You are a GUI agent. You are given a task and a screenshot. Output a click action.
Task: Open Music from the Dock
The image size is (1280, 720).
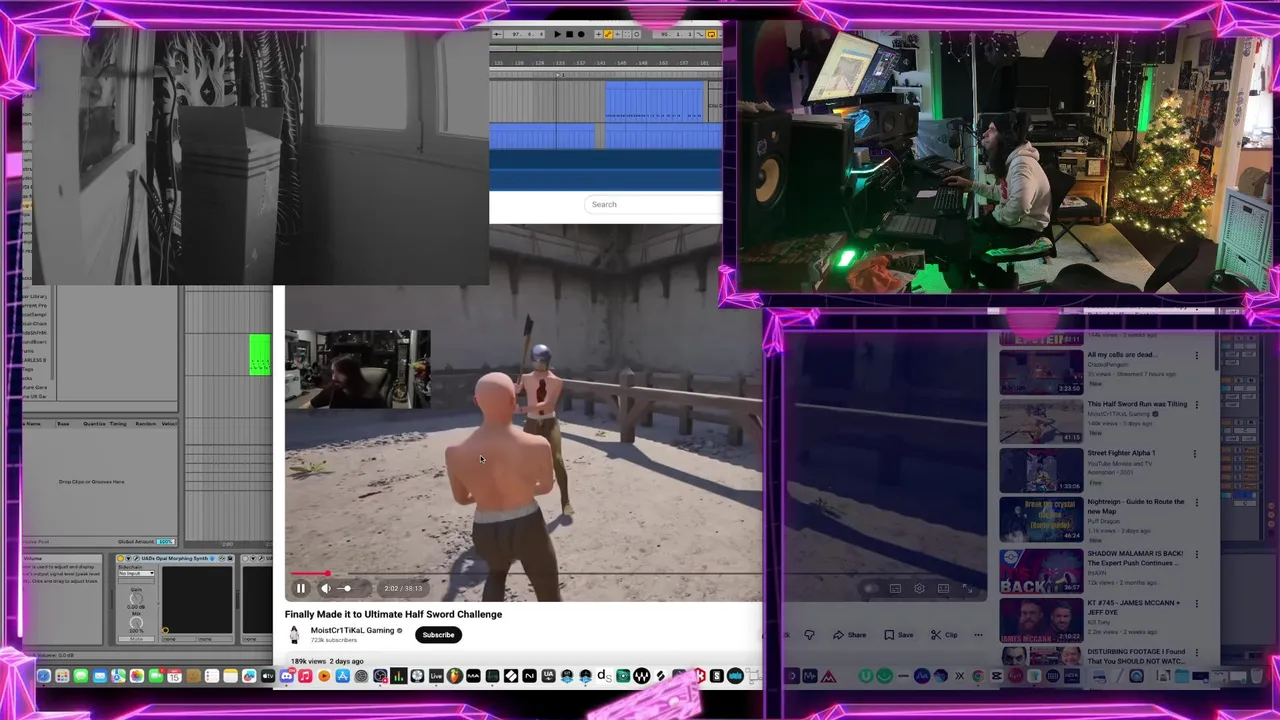pyautogui.click(x=305, y=677)
